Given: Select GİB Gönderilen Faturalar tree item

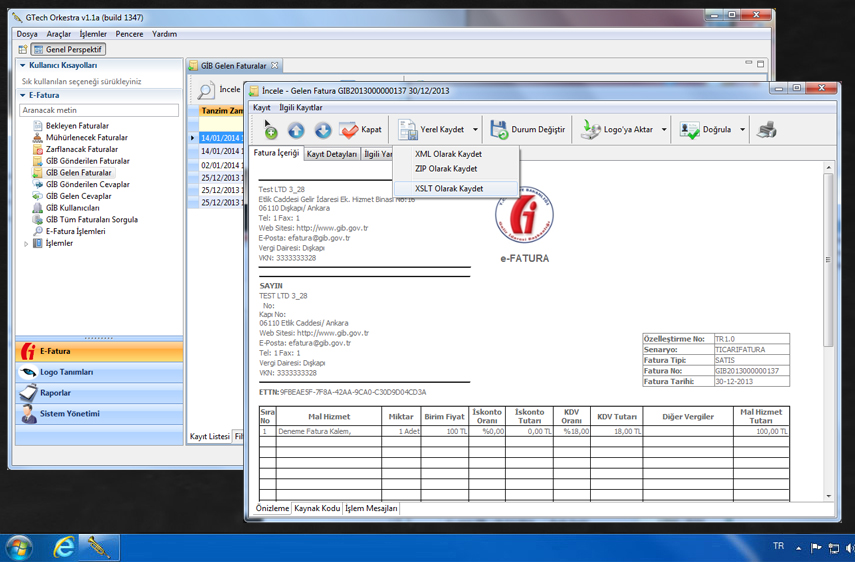Looking at the screenshot, I should (87, 161).
